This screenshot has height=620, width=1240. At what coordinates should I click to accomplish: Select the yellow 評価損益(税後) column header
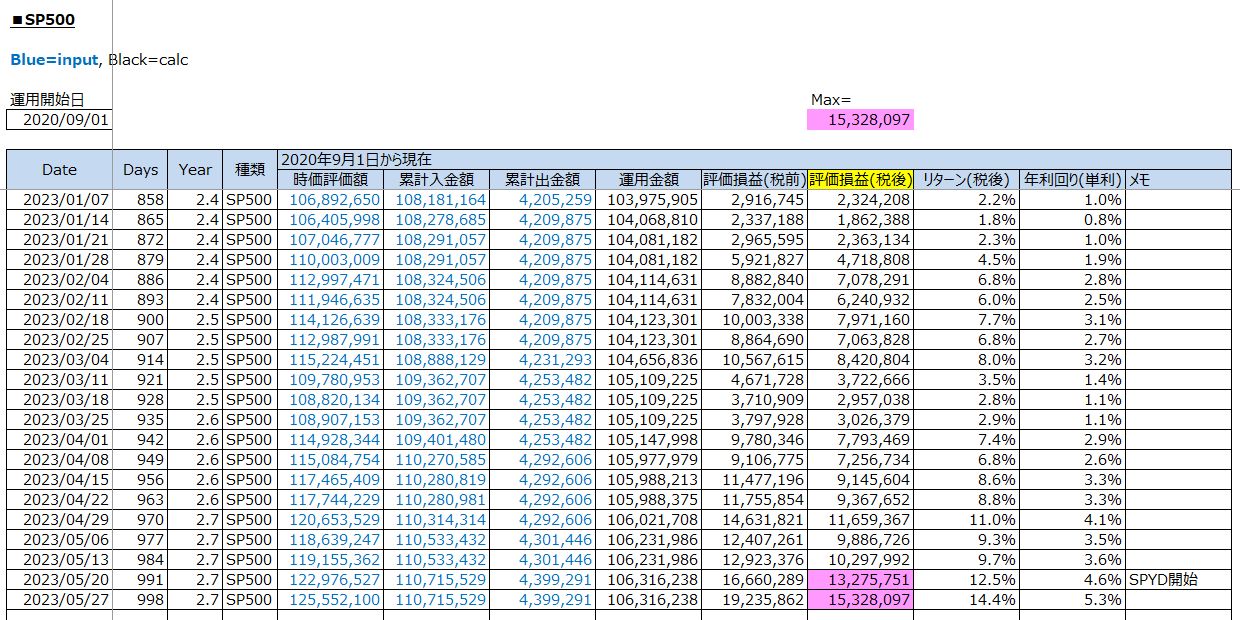[x=860, y=179]
